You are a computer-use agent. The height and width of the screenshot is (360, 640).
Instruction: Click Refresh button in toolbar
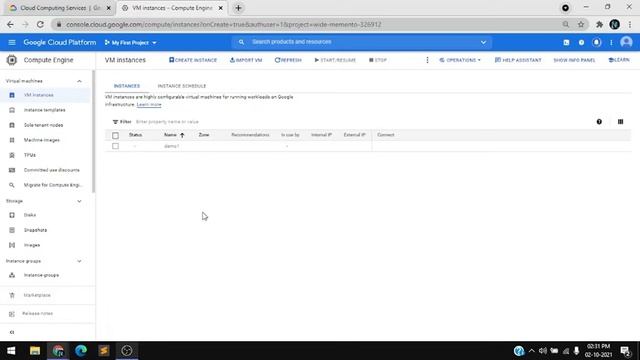pos(288,60)
